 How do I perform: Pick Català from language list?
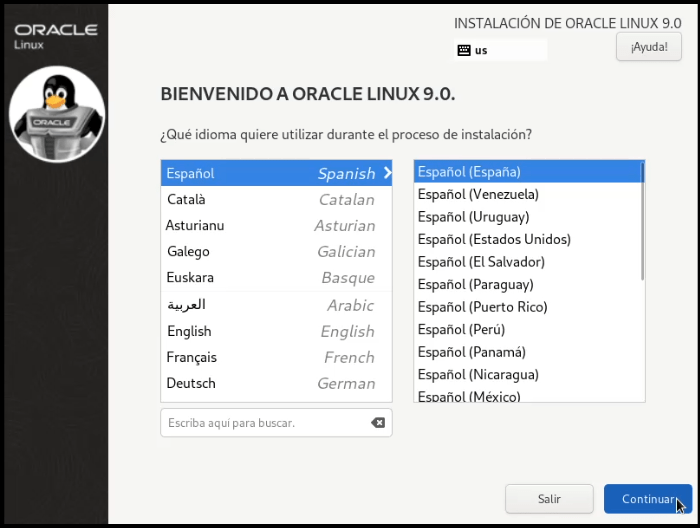(275, 199)
